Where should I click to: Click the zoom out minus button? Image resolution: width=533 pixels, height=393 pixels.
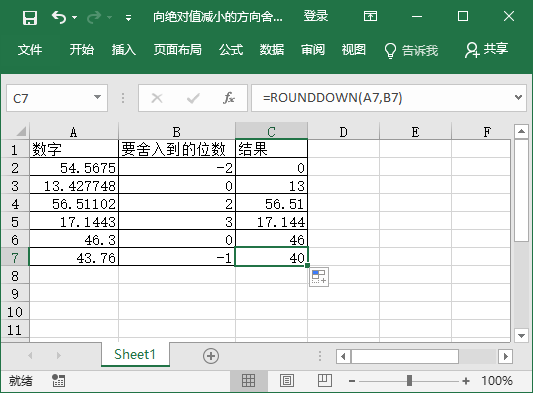click(352, 381)
